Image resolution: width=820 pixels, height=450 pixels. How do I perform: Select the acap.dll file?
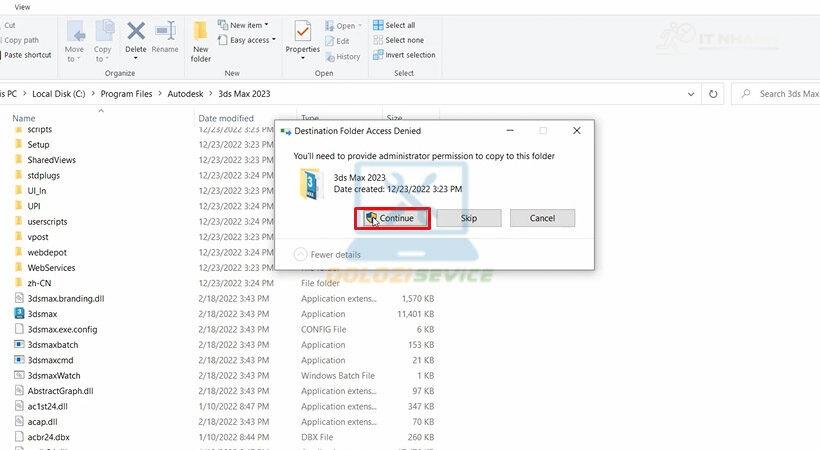pyautogui.click(x=42, y=422)
